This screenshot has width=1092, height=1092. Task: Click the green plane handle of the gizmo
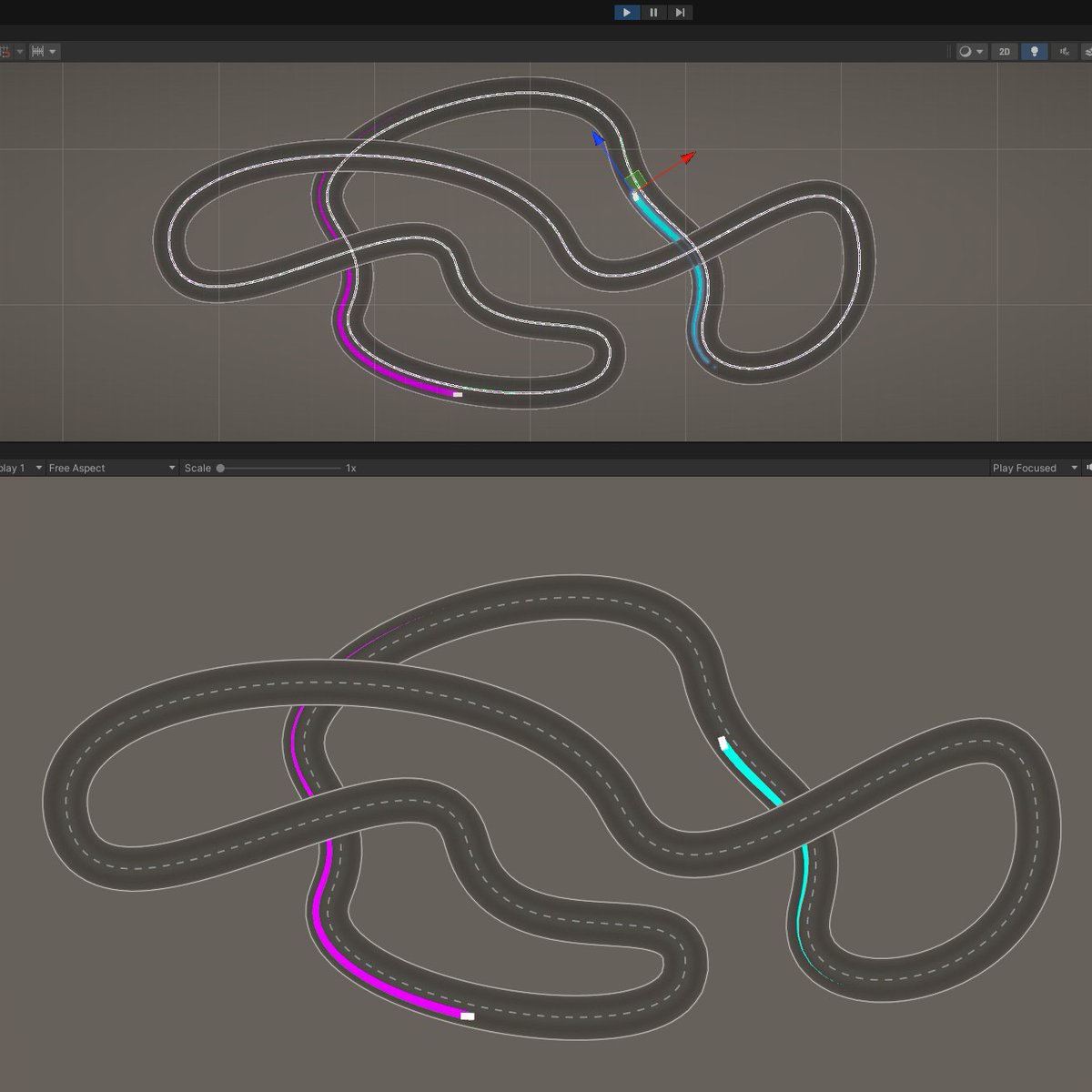pyautogui.click(x=636, y=179)
